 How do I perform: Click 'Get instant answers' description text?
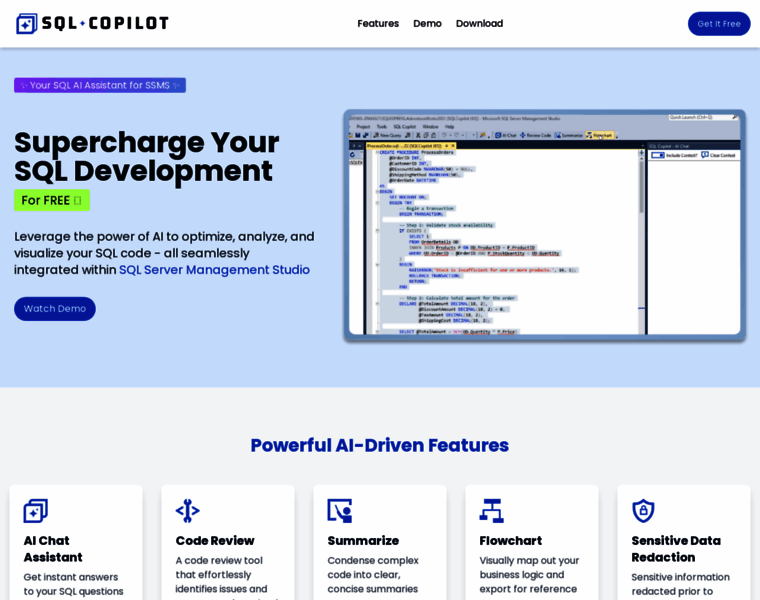(x=73, y=585)
